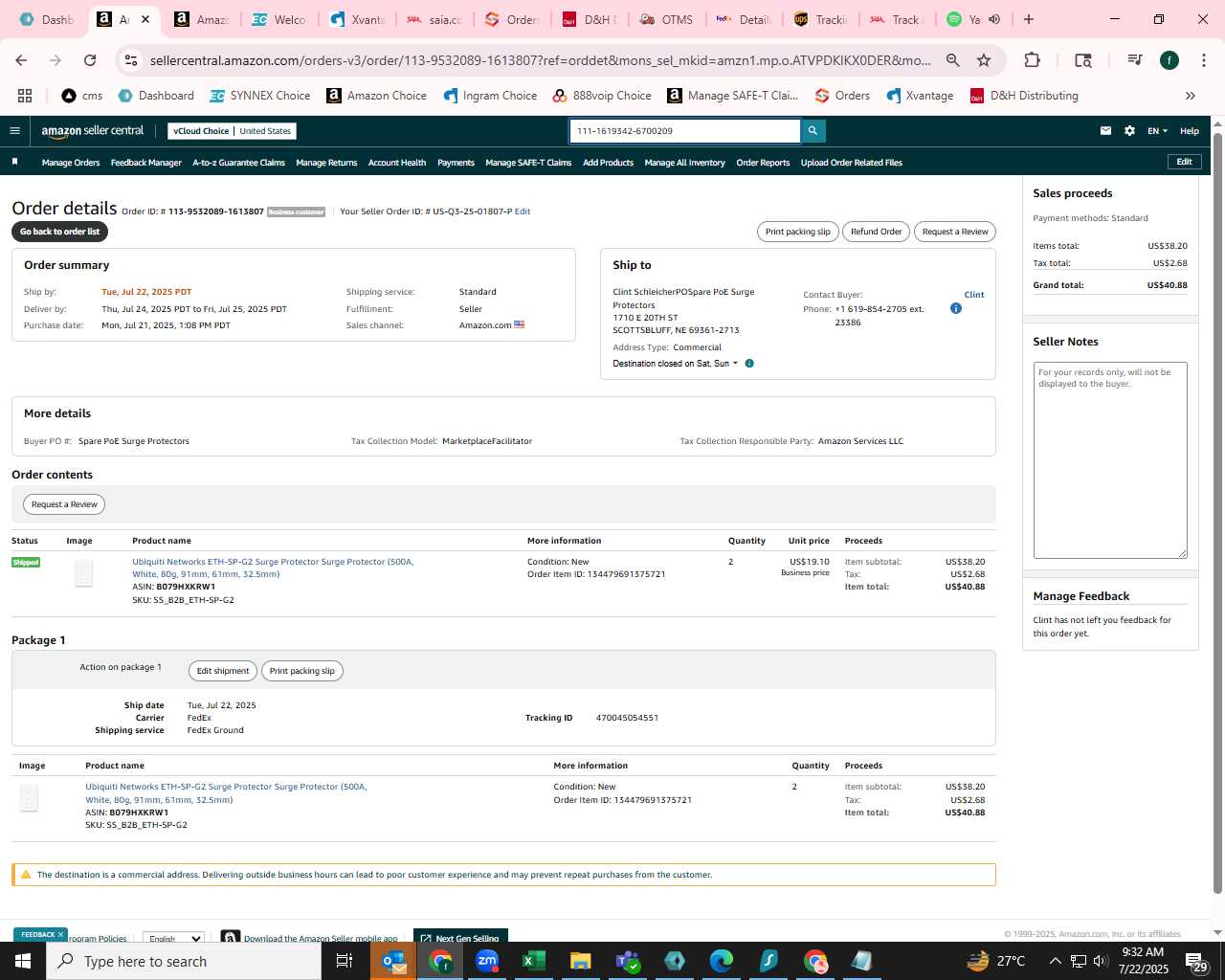This screenshot has height=980, width=1225.
Task: Click the Clint contact buyer link
Action: (974, 295)
